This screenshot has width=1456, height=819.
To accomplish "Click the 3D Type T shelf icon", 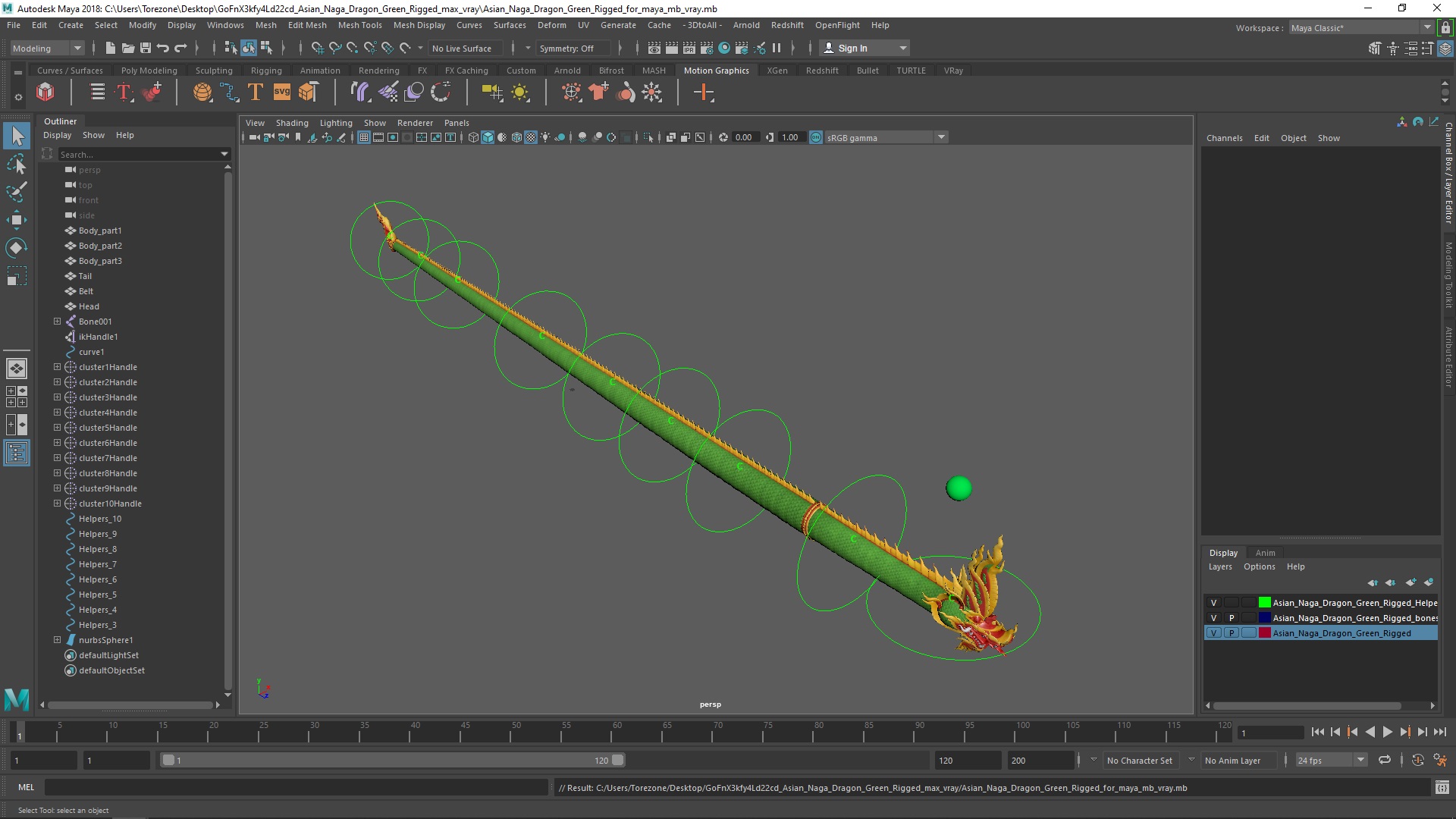I will pyautogui.click(x=256, y=93).
